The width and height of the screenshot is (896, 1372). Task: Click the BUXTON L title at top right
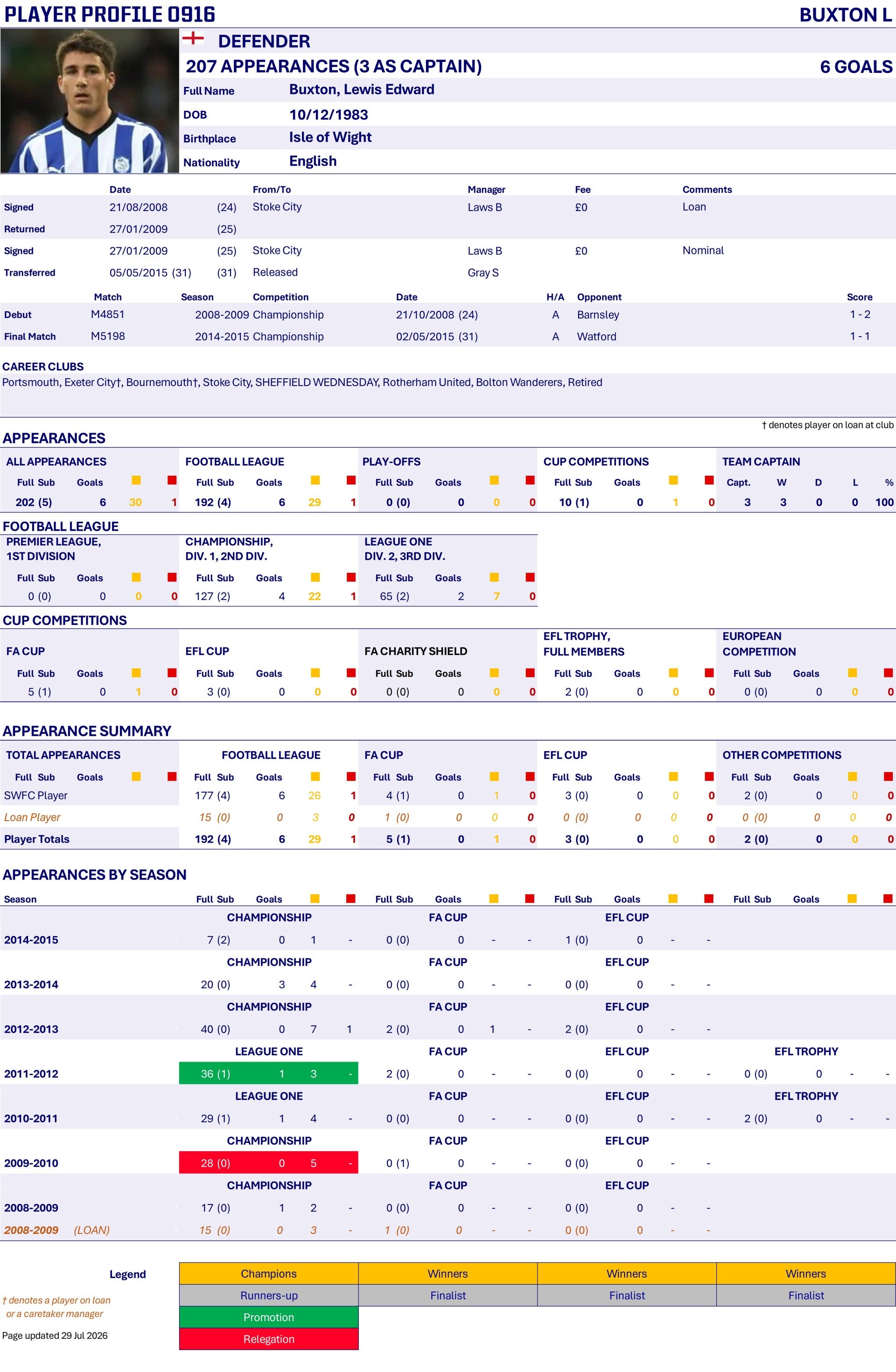tap(846, 15)
